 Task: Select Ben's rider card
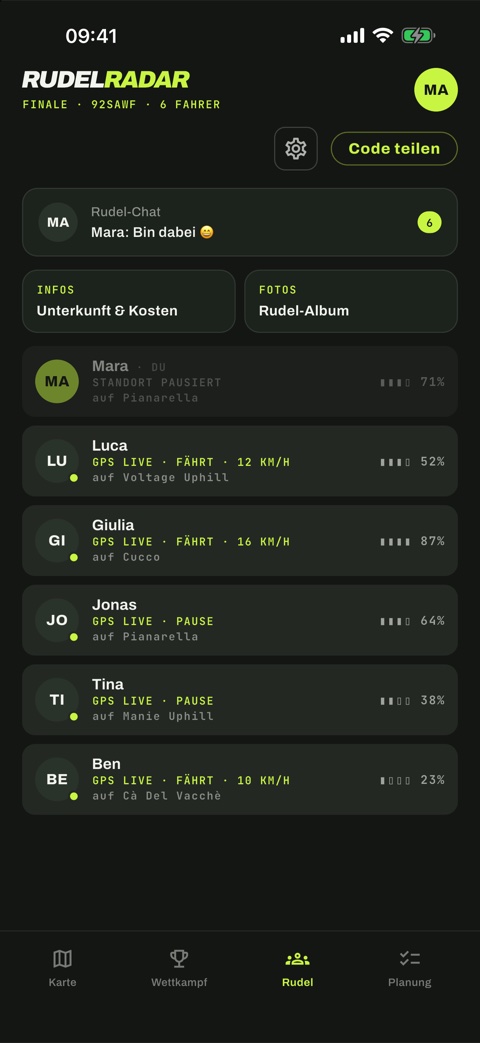pos(240,779)
